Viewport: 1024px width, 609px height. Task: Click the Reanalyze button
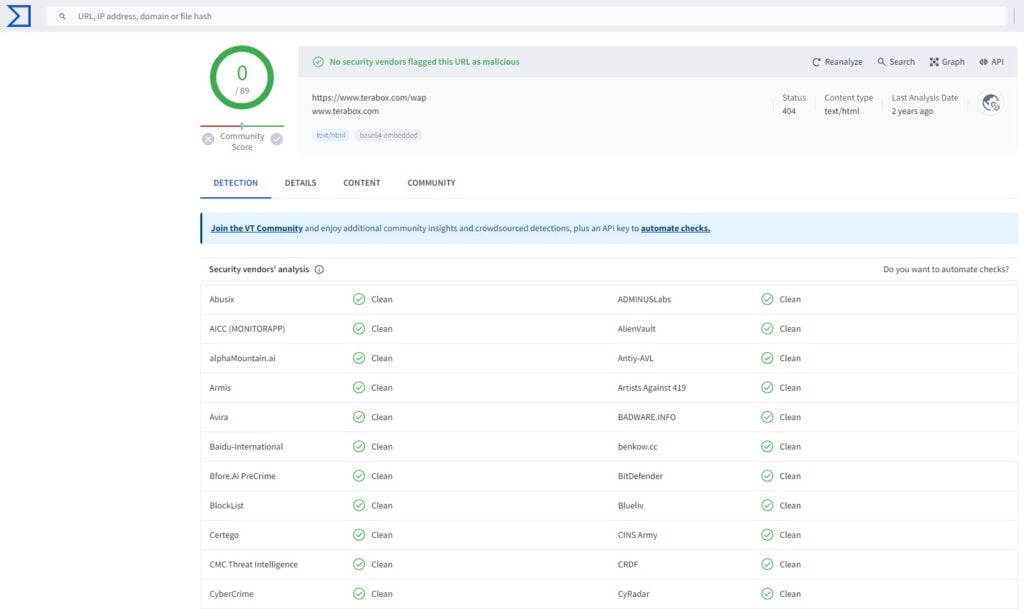(837, 62)
